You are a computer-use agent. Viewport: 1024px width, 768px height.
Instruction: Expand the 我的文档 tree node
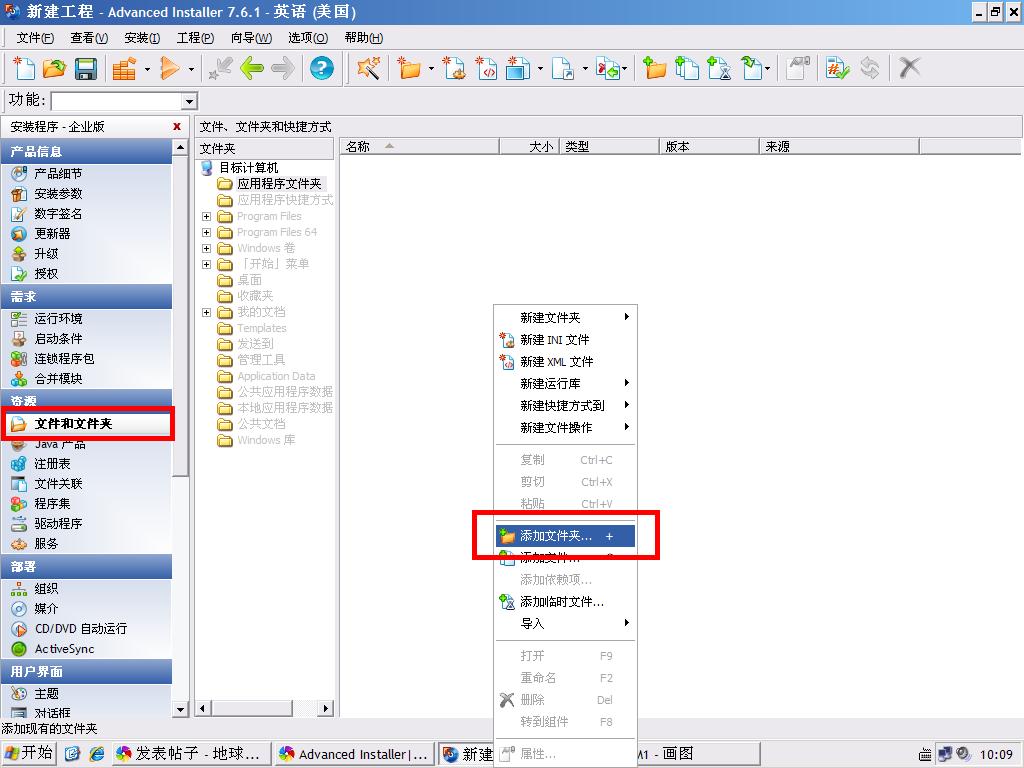coord(206,313)
